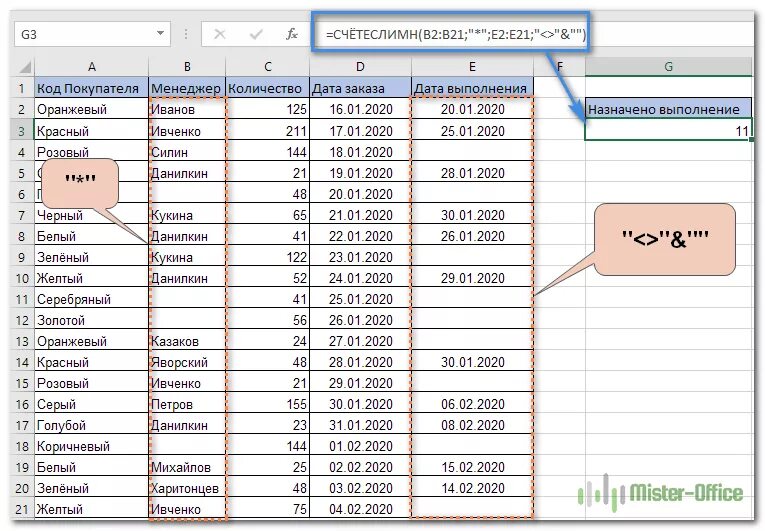Click header cell 'Дата заказа'
Image resolution: width=765 pixels, height=531 pixels.
click(361, 88)
